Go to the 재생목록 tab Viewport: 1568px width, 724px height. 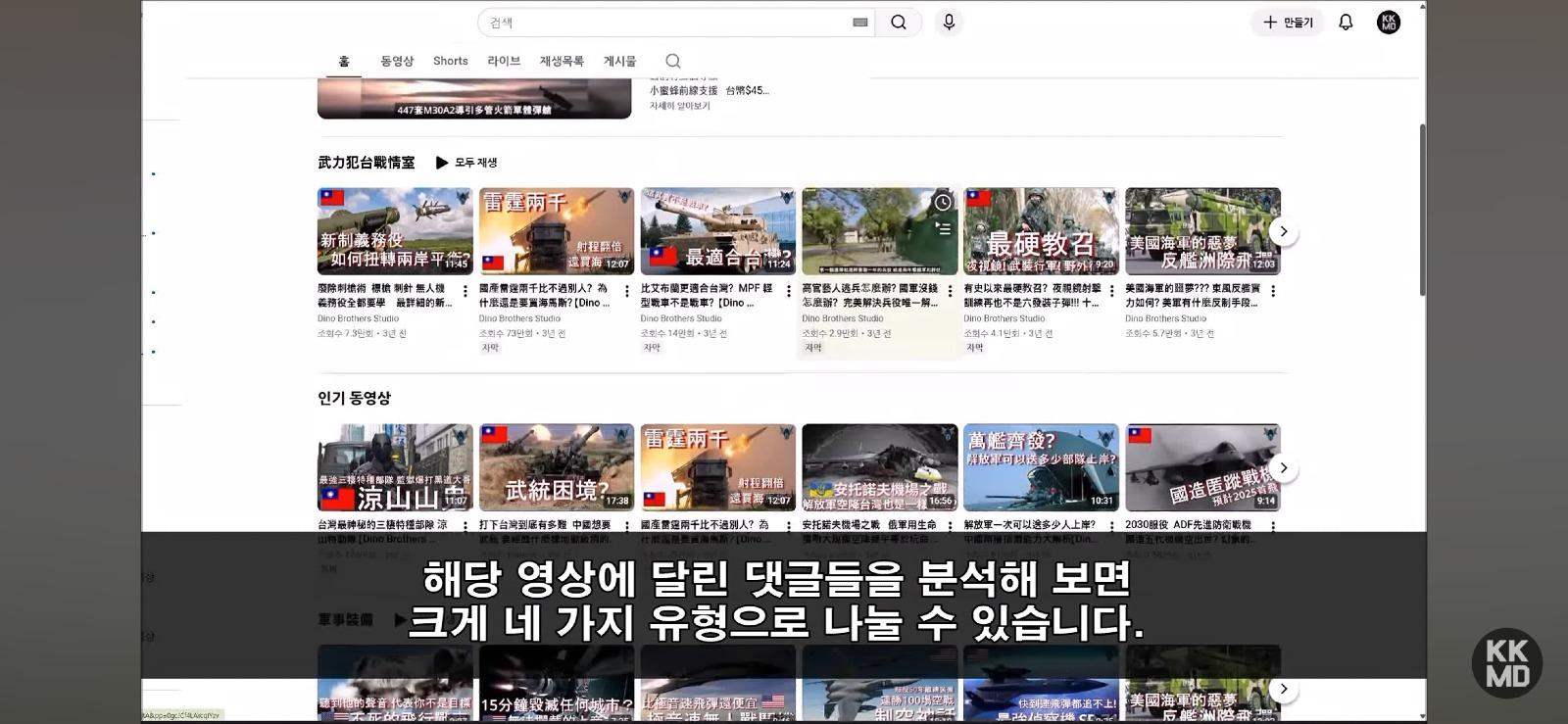(x=562, y=61)
